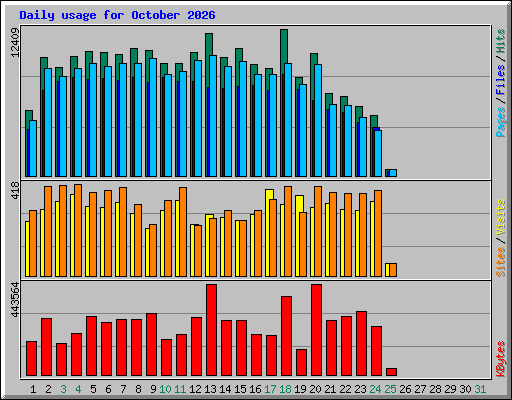Click day 12 on the x-axis
The width and height of the screenshot is (512, 400).
click(195, 389)
